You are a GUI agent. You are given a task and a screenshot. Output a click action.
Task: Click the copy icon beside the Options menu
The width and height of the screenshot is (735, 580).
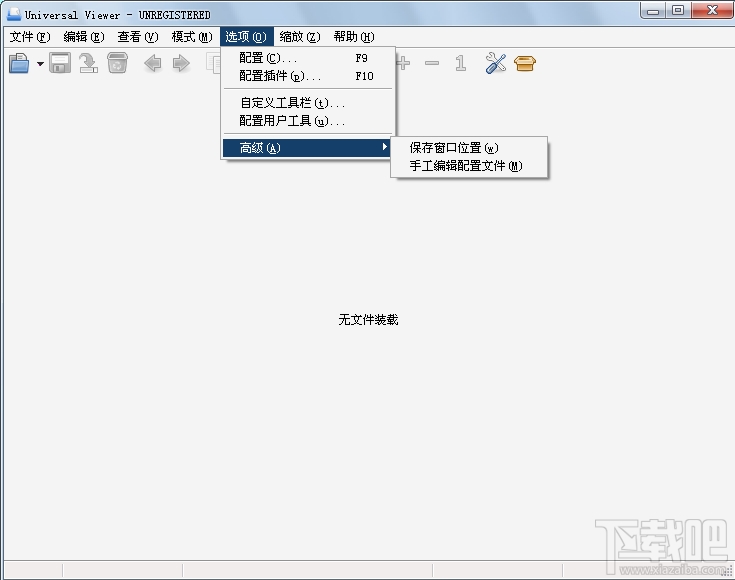(213, 63)
